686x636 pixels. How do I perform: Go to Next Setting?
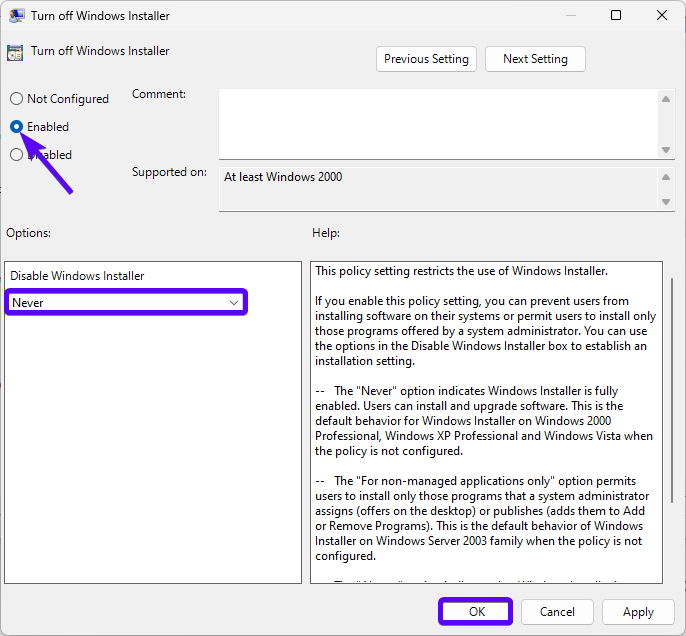535,59
